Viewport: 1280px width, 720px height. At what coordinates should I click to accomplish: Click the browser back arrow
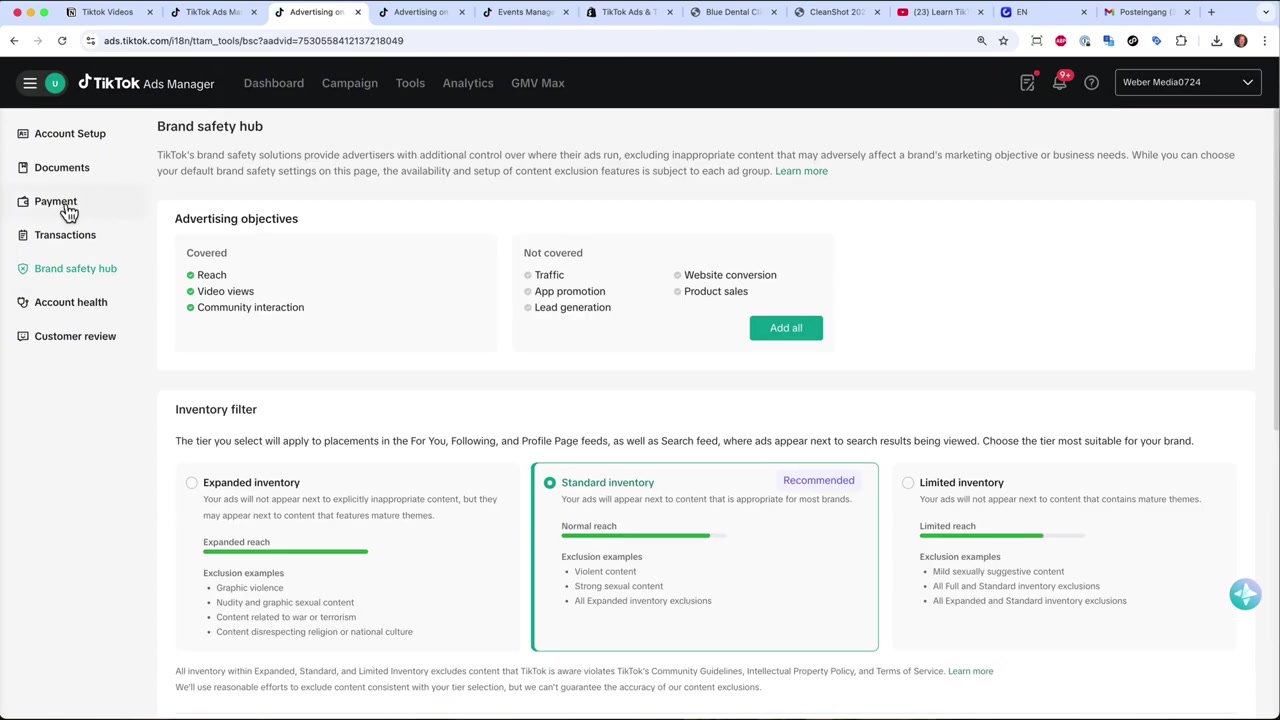pos(14,41)
